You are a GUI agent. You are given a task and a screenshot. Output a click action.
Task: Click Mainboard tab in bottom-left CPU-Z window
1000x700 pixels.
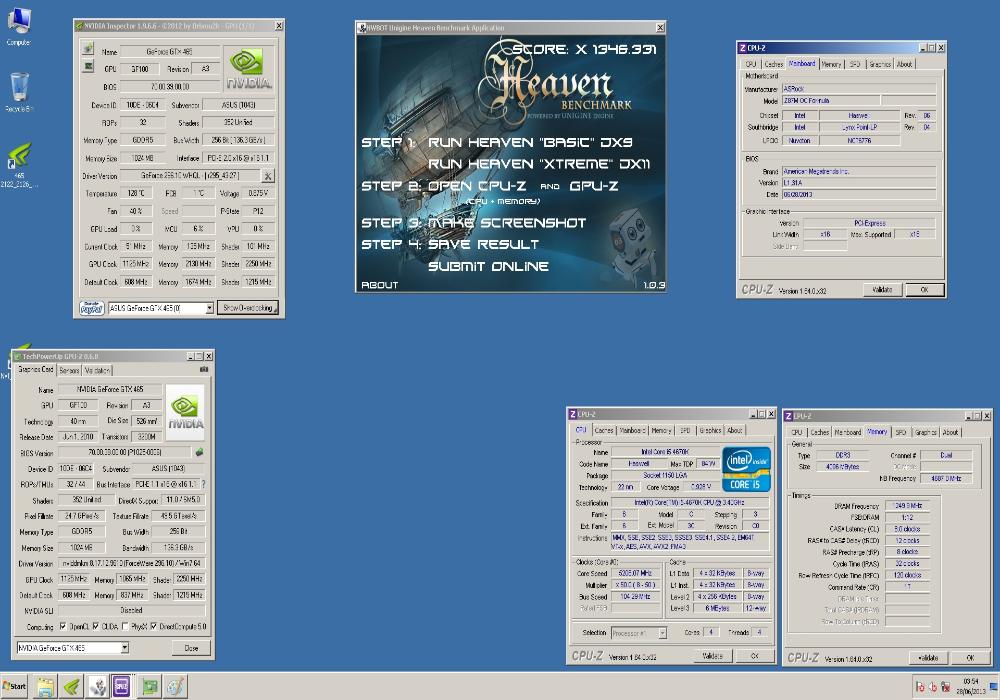[632, 430]
